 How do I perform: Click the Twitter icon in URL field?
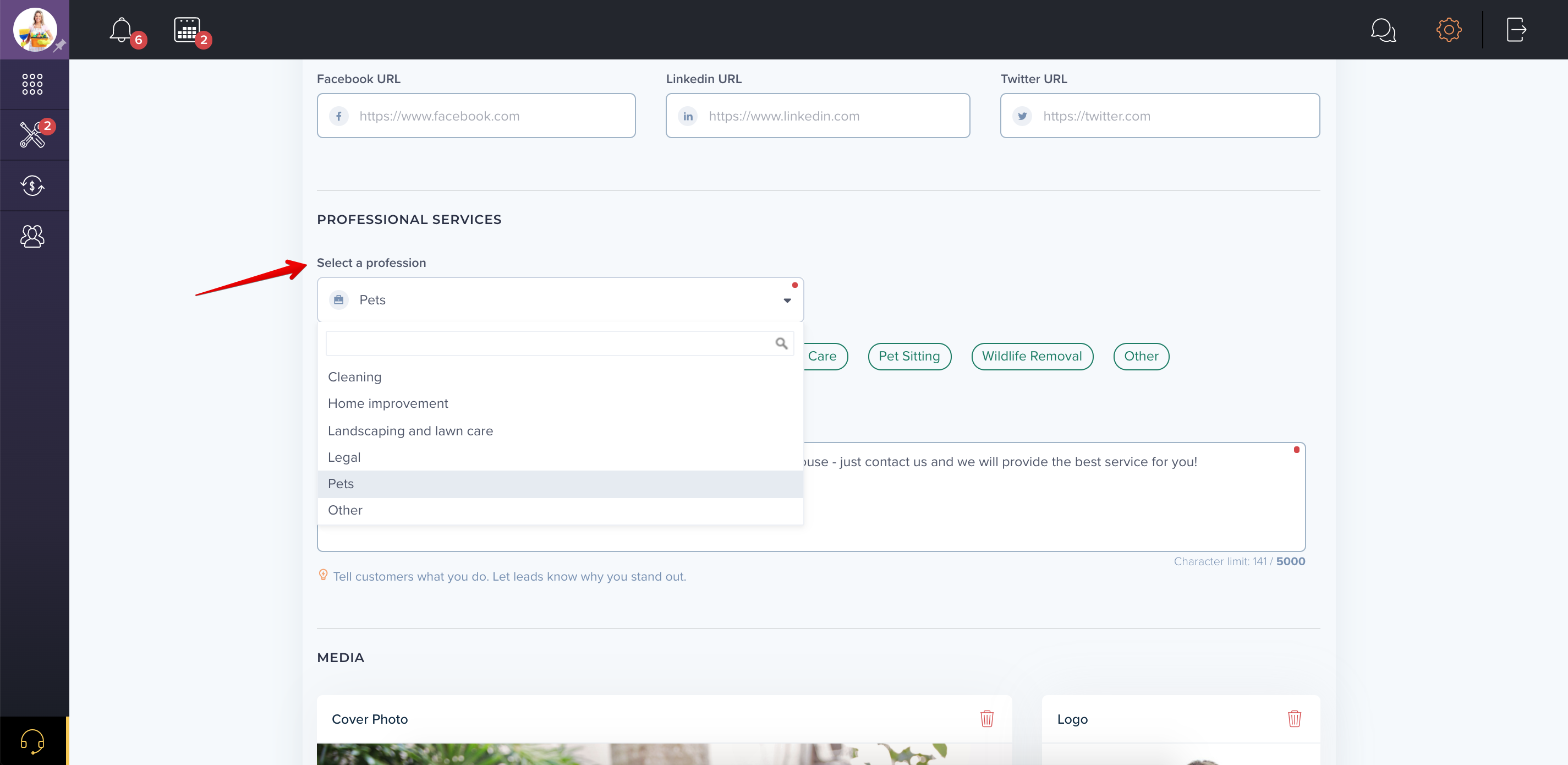(x=1022, y=116)
